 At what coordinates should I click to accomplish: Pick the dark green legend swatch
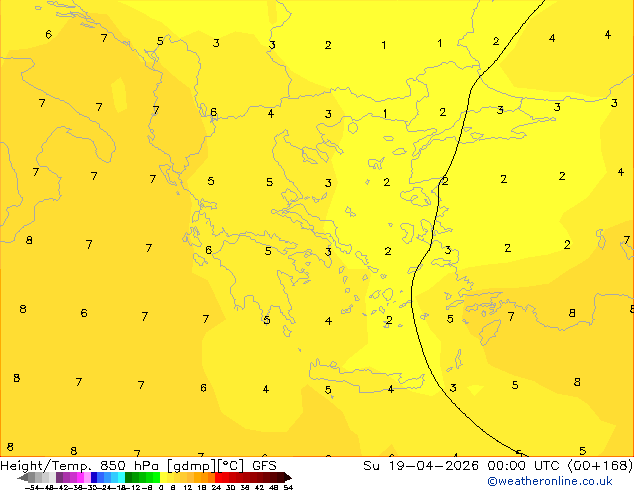[129, 477]
